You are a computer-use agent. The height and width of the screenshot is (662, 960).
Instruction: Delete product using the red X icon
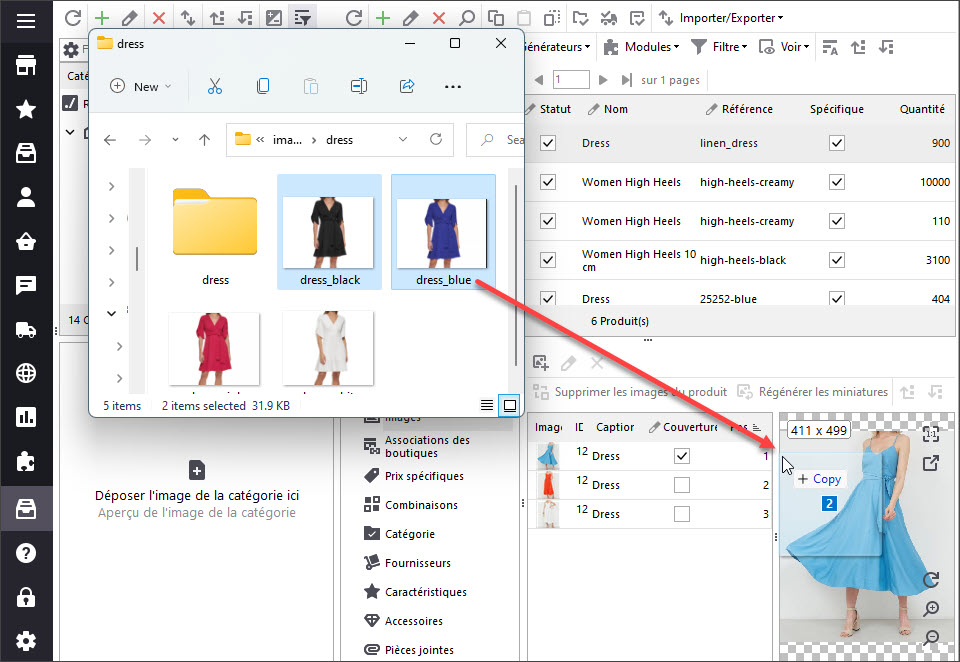click(x=438, y=18)
